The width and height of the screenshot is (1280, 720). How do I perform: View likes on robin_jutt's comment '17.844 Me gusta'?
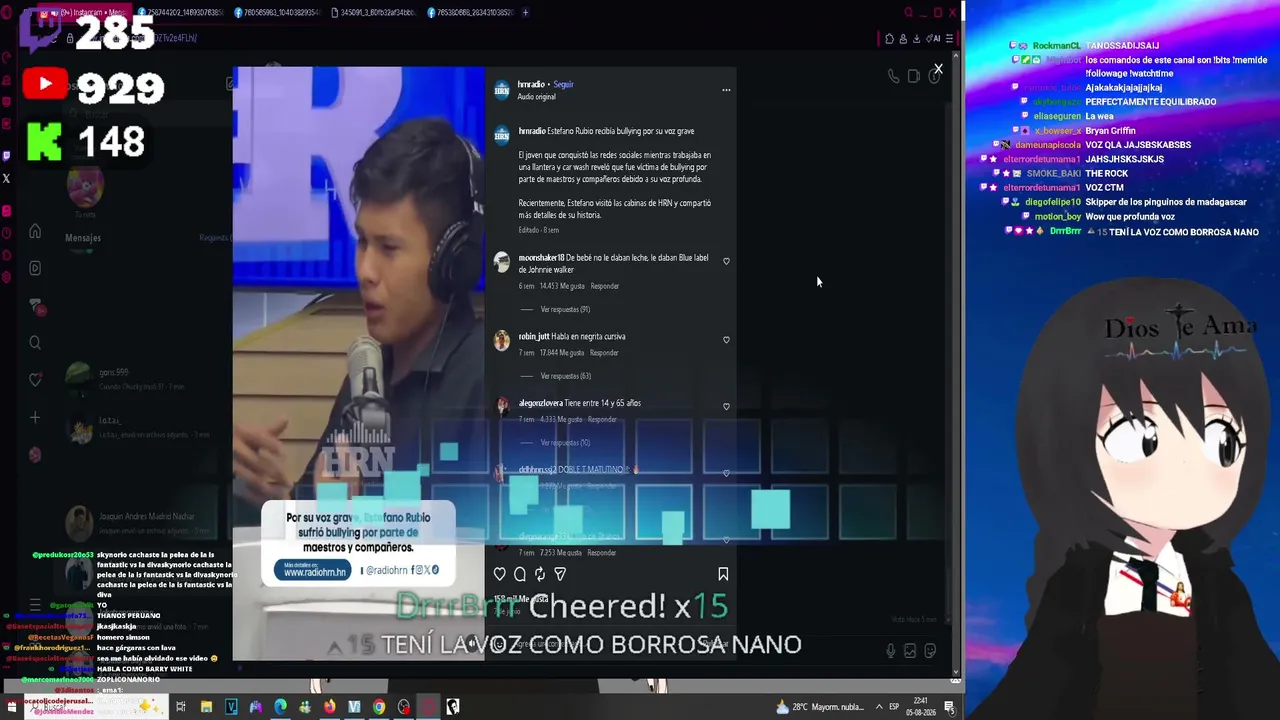(x=562, y=353)
